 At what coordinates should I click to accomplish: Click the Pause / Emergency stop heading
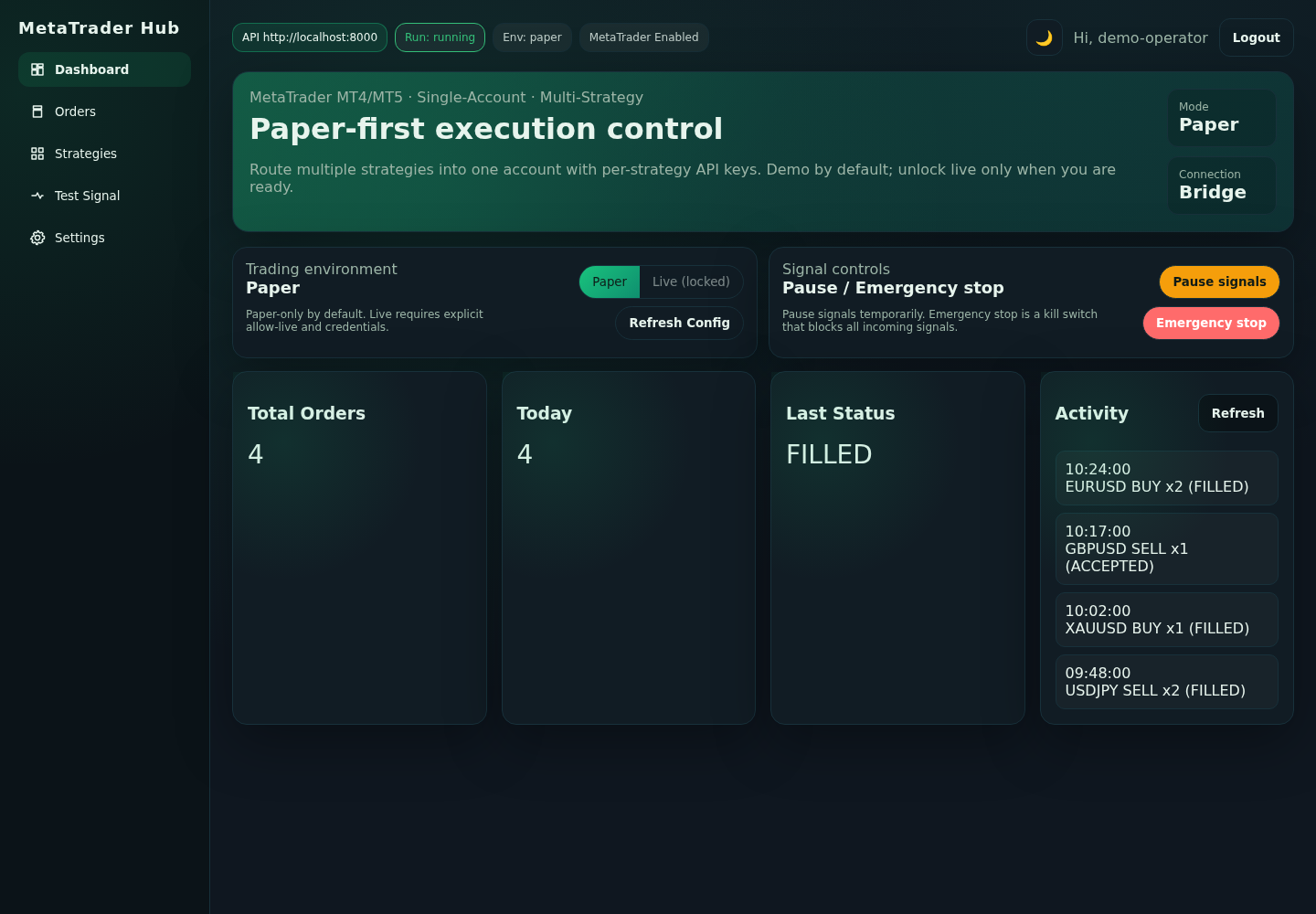[x=893, y=288]
